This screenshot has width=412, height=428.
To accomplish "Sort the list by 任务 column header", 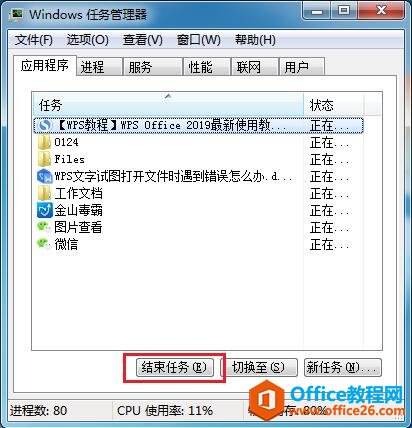I will [x=168, y=105].
